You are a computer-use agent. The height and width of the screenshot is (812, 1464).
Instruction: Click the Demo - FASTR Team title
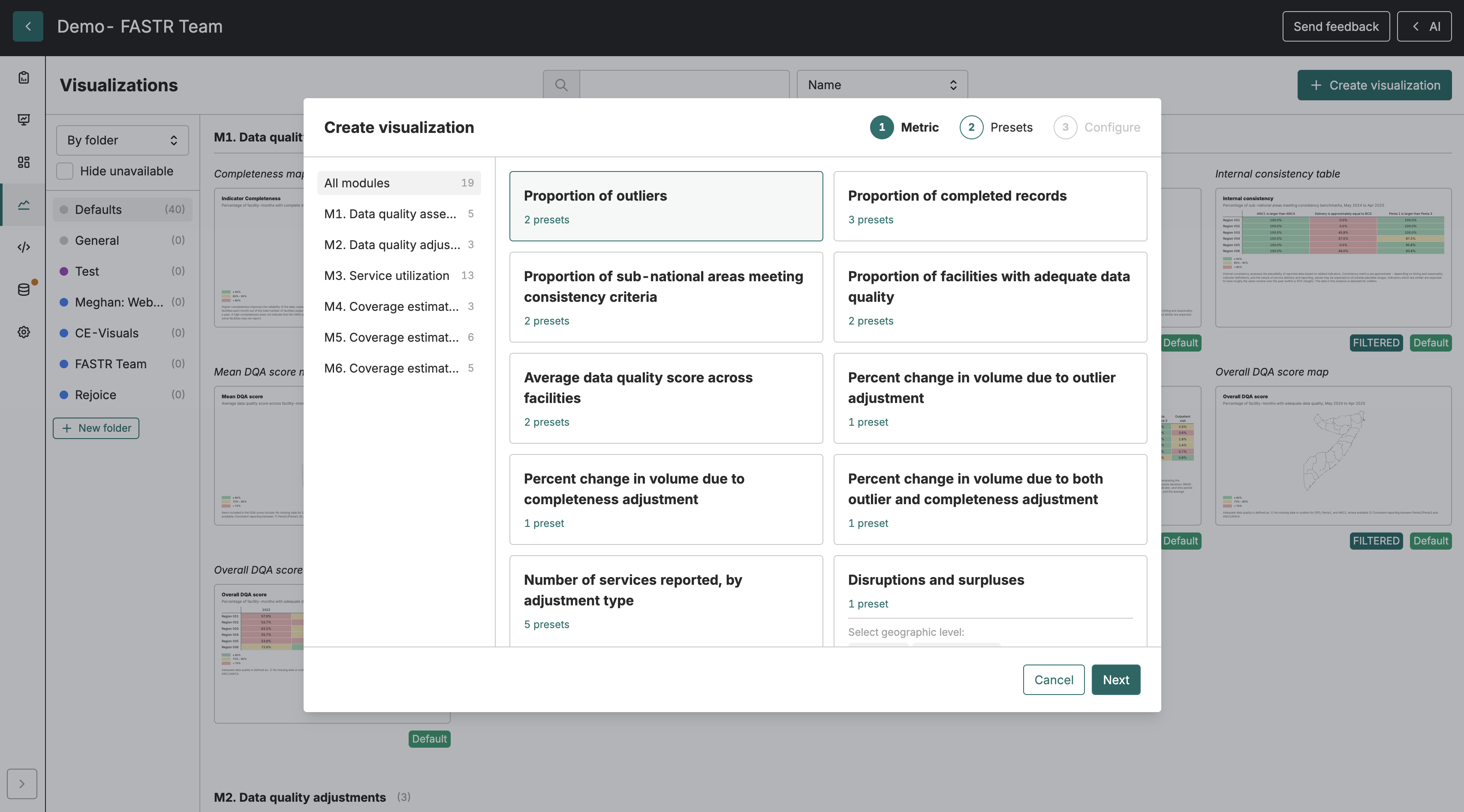[140, 26]
